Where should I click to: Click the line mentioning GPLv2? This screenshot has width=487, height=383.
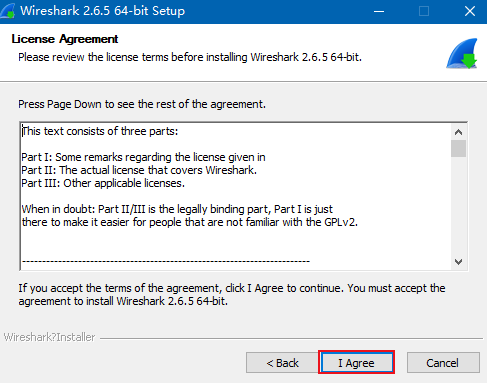click(190, 222)
